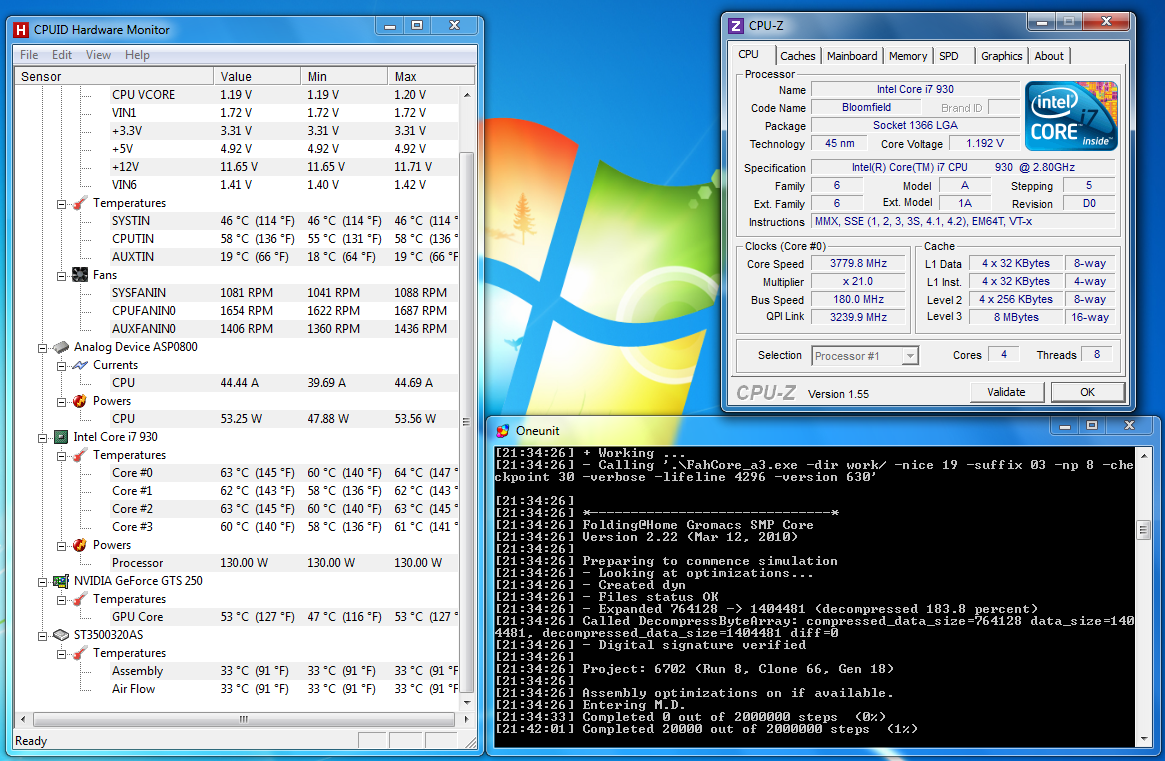Click the CPU-Z title bar icon

pos(736,26)
